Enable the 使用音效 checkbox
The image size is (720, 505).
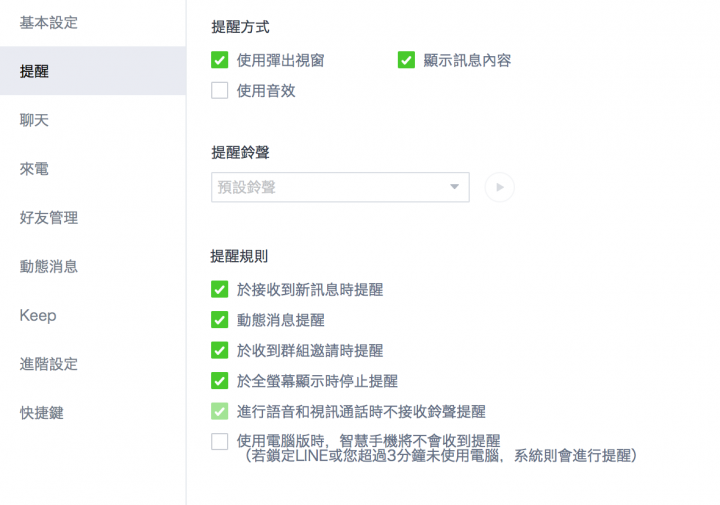point(219,90)
